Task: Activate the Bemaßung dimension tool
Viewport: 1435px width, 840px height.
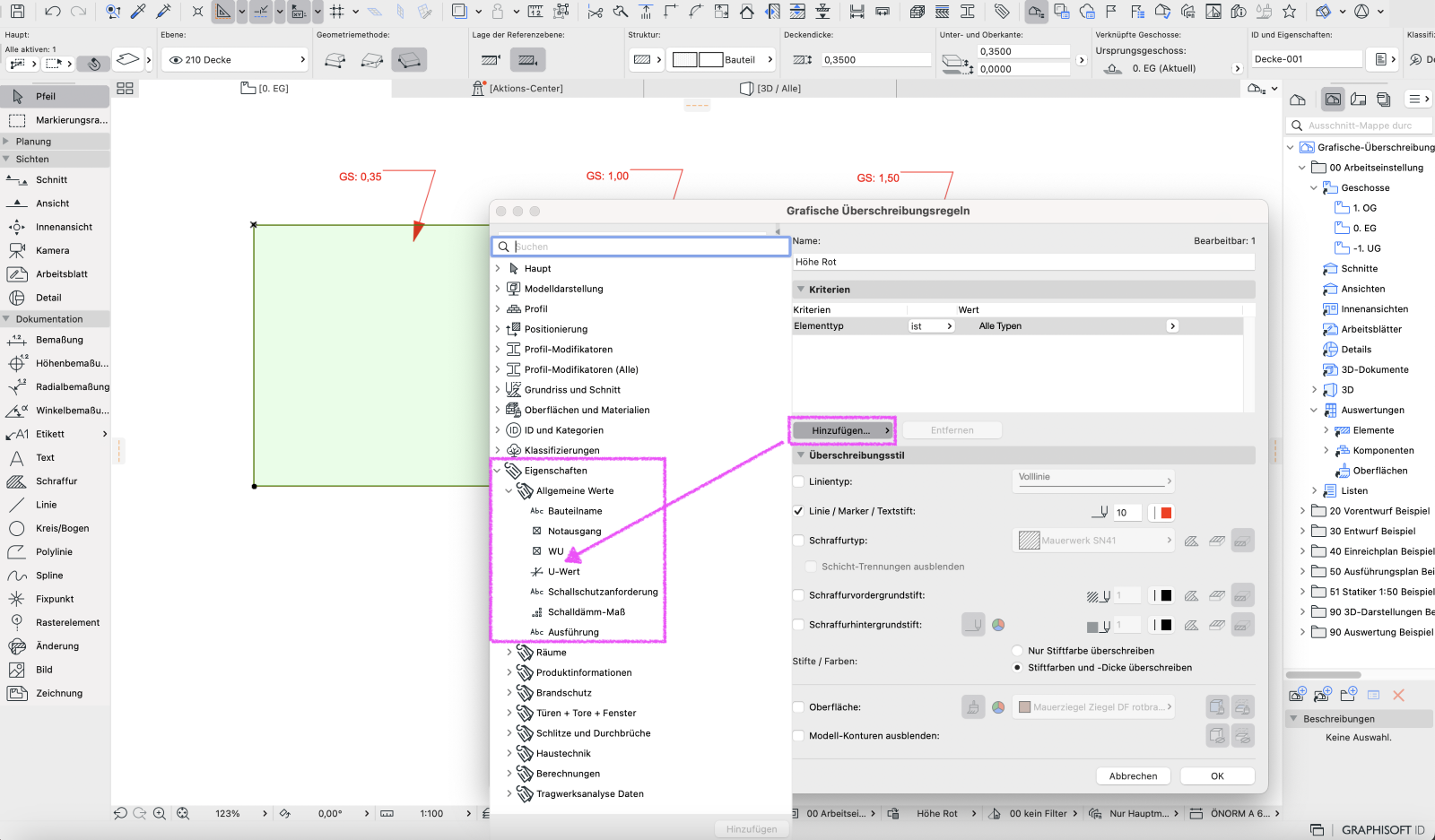Action: click(55, 340)
